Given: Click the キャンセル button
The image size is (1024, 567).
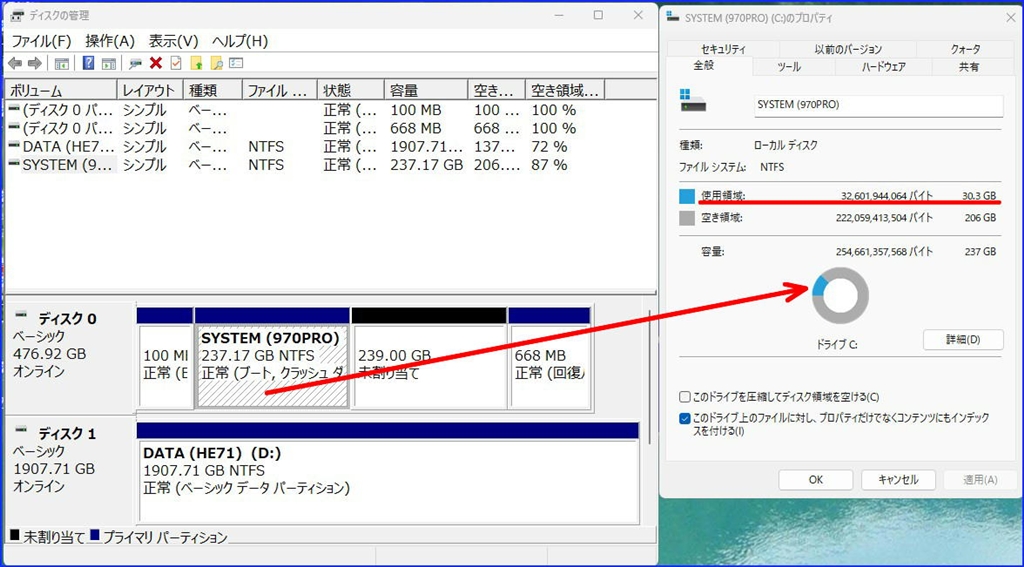Looking at the screenshot, I should click(x=898, y=479).
